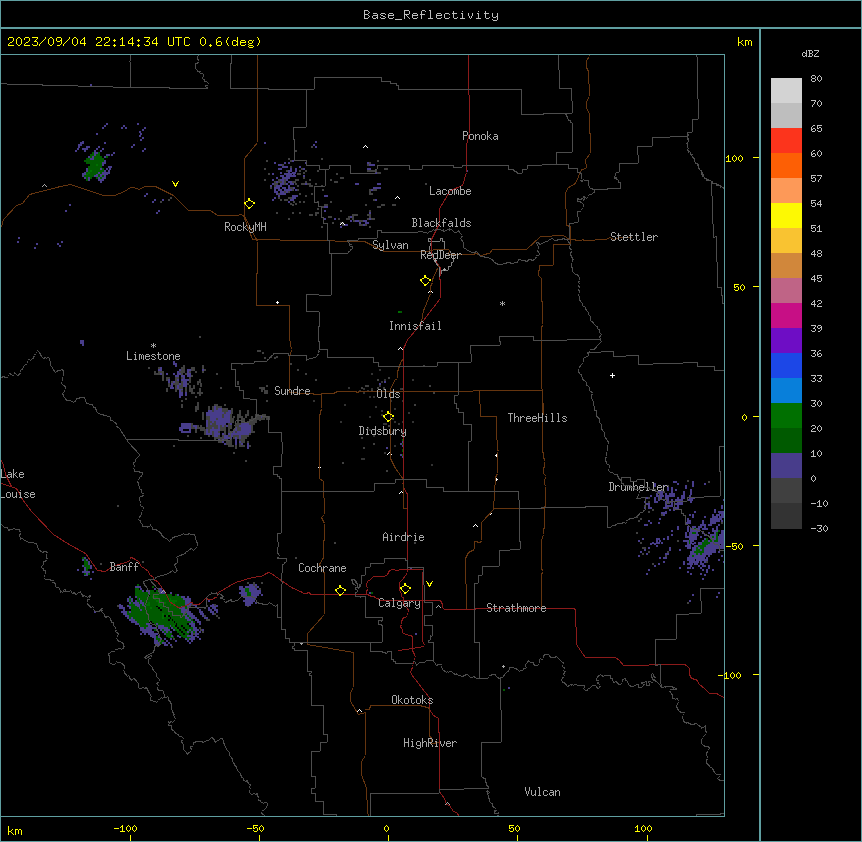Image resolution: width=862 pixels, height=842 pixels.
Task: Click the Base_Reflectivity title
Action: 431,15
